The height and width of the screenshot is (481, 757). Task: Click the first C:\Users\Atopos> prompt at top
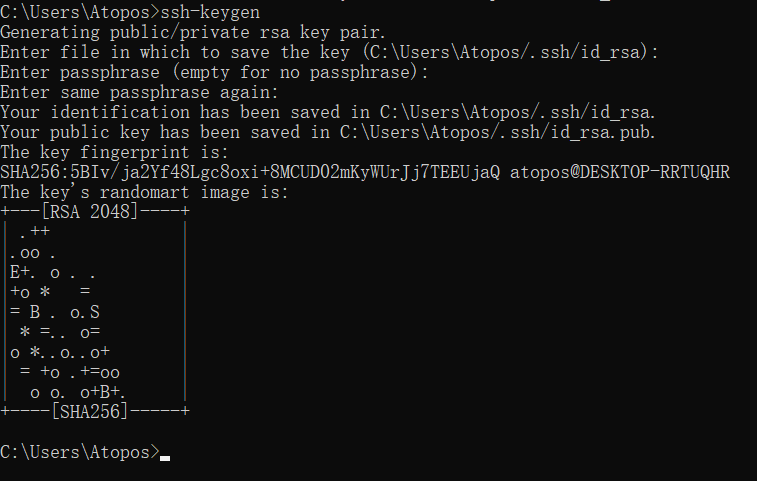[79, 11]
